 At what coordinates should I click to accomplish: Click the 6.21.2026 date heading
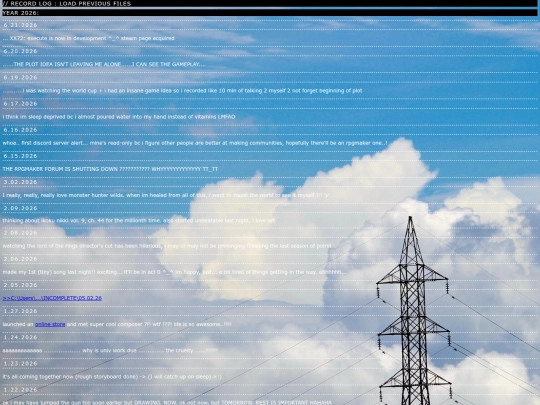pos(20,25)
